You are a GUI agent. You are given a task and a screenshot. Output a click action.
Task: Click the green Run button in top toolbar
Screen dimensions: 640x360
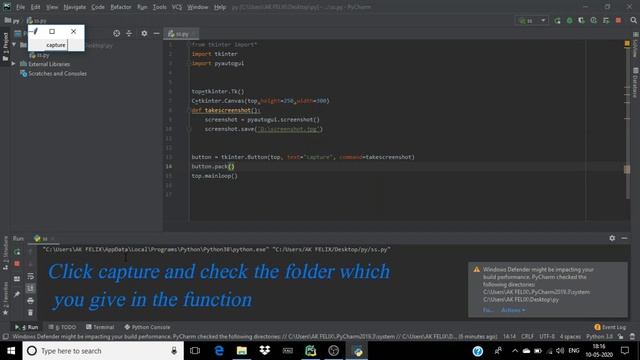click(x=558, y=20)
